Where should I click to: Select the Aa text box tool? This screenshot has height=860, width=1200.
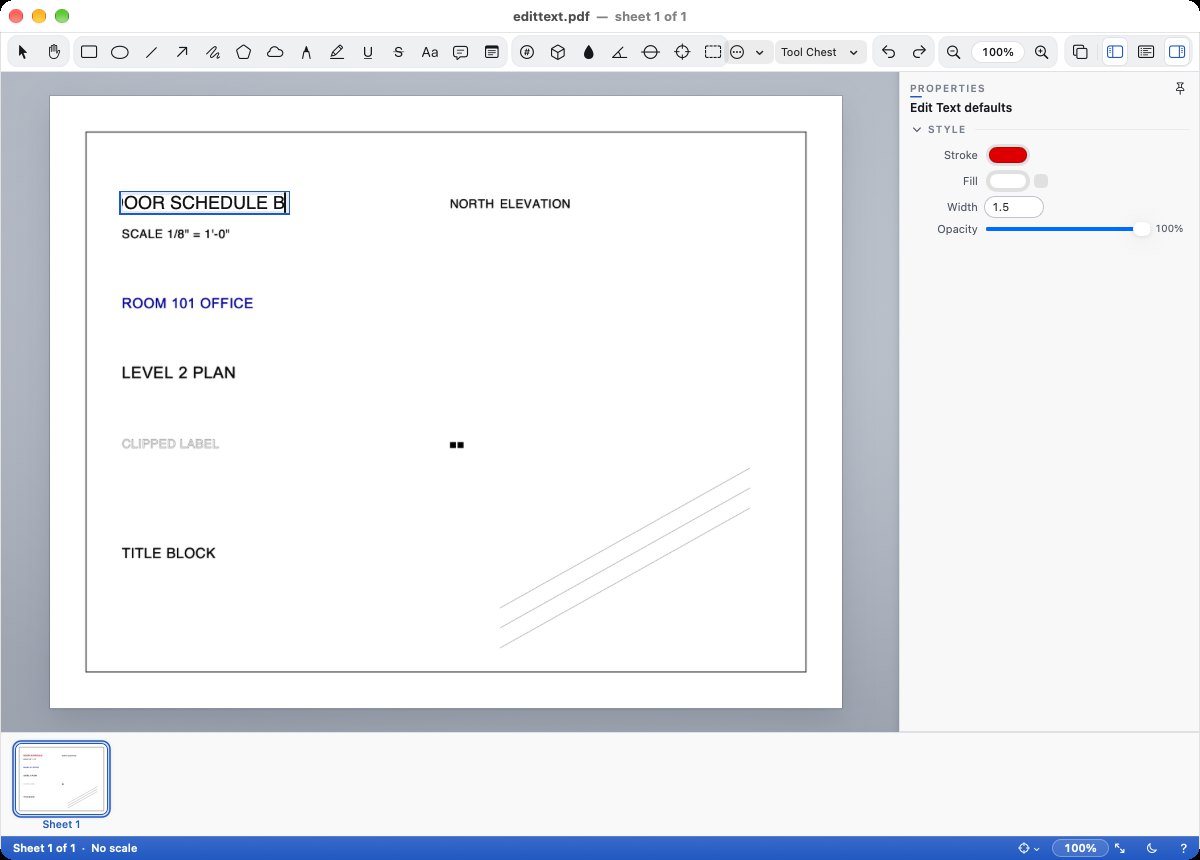[x=430, y=52]
